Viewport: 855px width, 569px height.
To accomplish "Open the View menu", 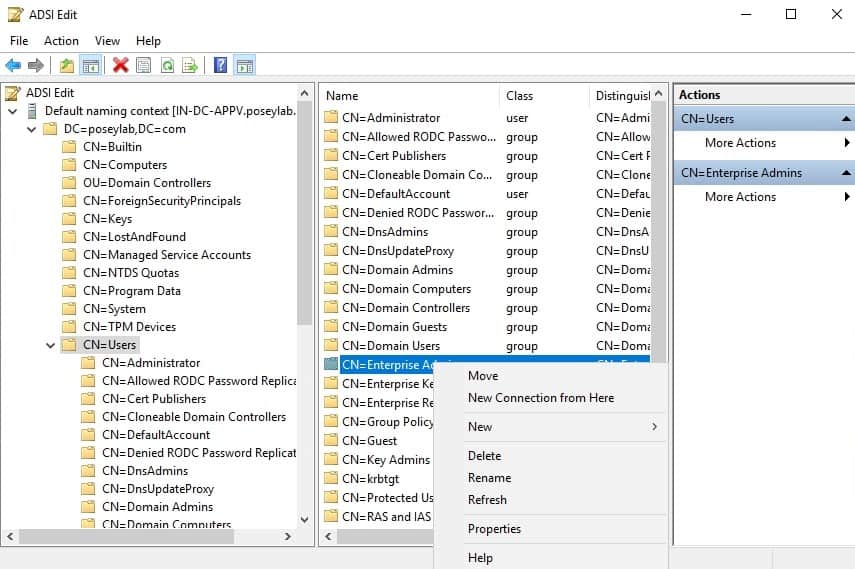I will (107, 41).
